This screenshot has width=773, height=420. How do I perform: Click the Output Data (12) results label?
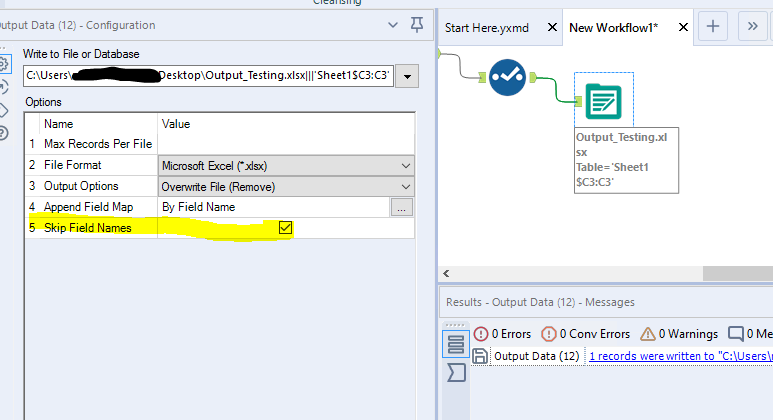click(x=536, y=356)
